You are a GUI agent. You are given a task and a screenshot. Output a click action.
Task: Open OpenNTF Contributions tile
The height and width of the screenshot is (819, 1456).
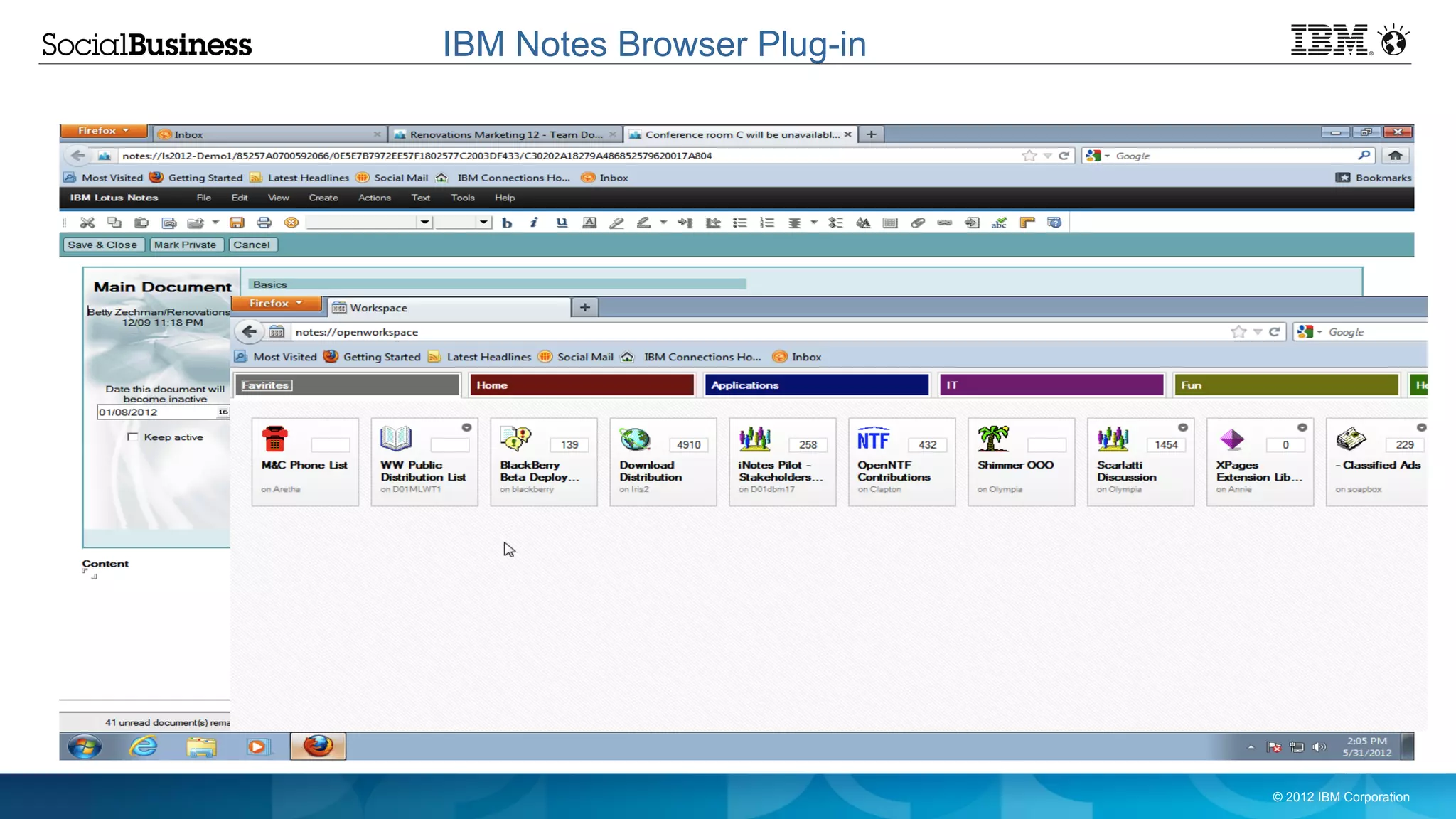pos(902,461)
